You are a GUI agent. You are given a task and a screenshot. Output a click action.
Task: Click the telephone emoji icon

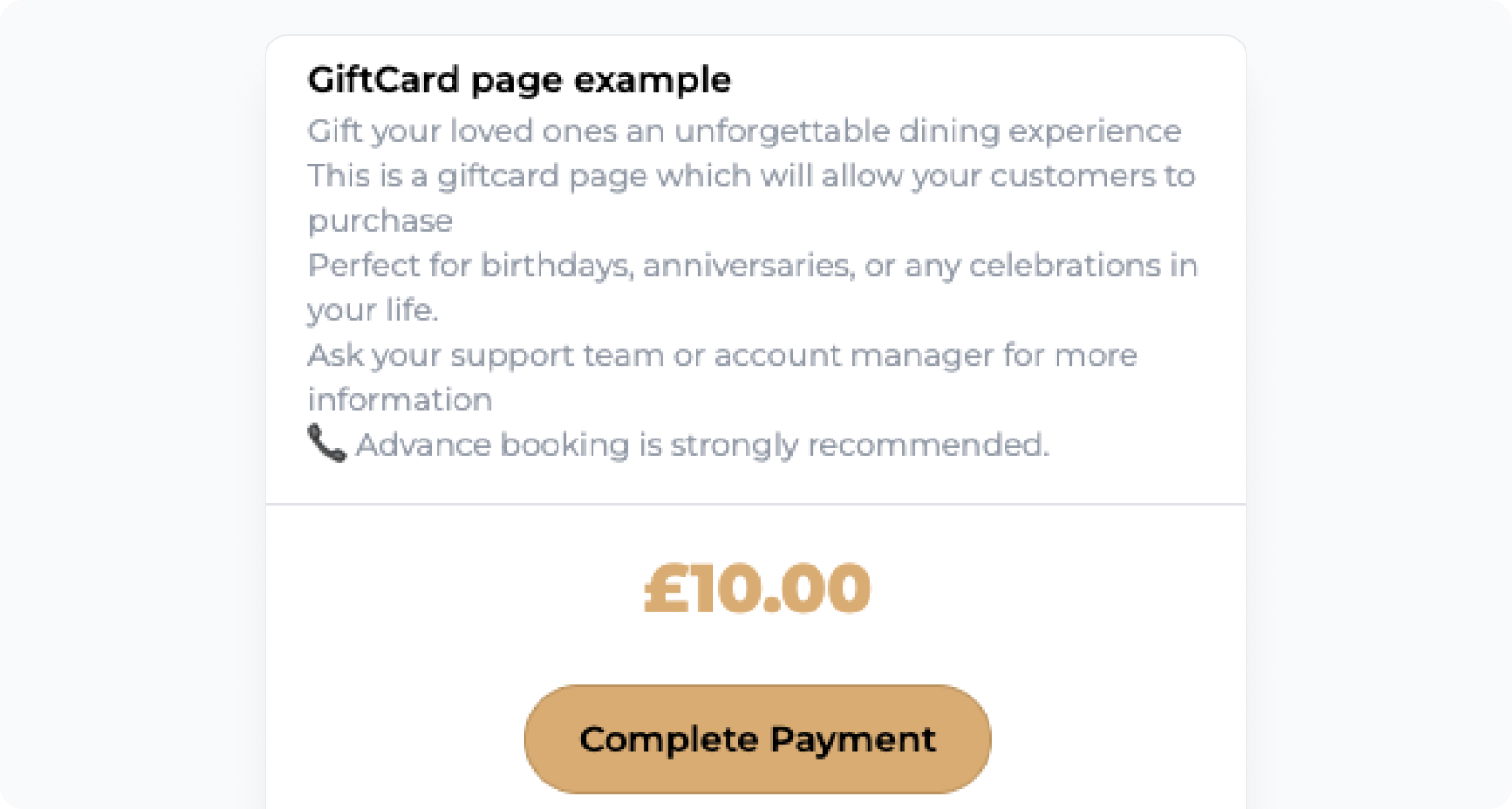coord(327,443)
